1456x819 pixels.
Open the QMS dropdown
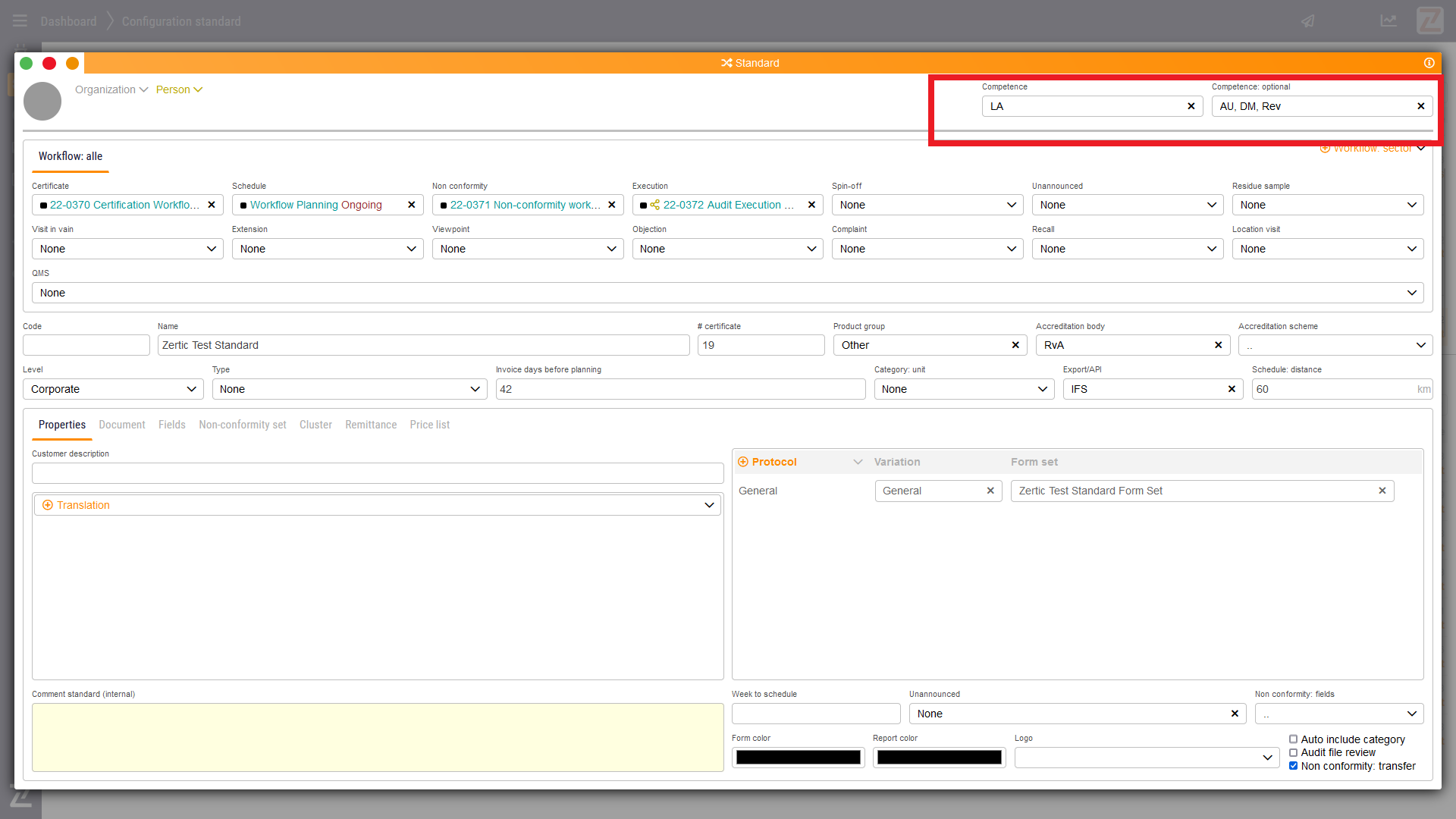[727, 293]
